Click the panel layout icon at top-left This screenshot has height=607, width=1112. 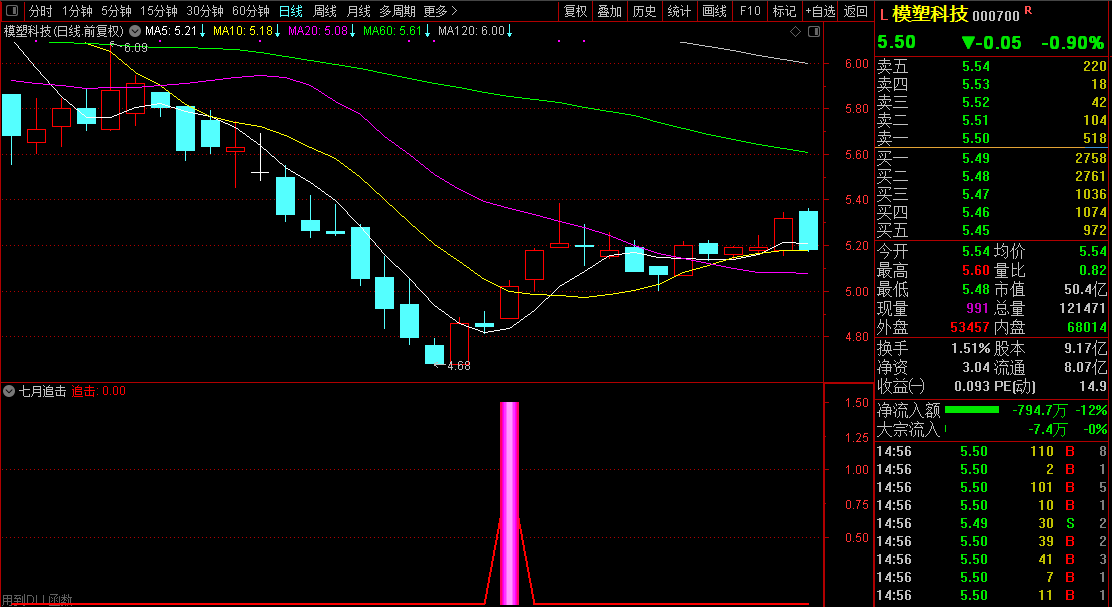[x=12, y=11]
